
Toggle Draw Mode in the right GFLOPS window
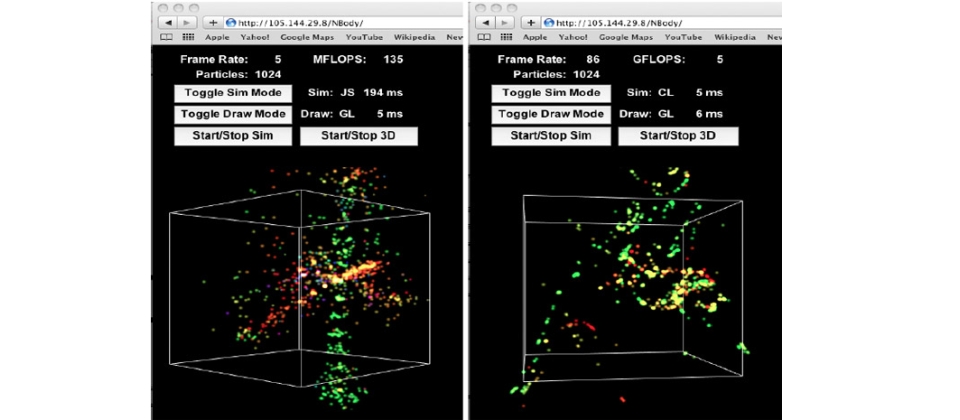548,114
